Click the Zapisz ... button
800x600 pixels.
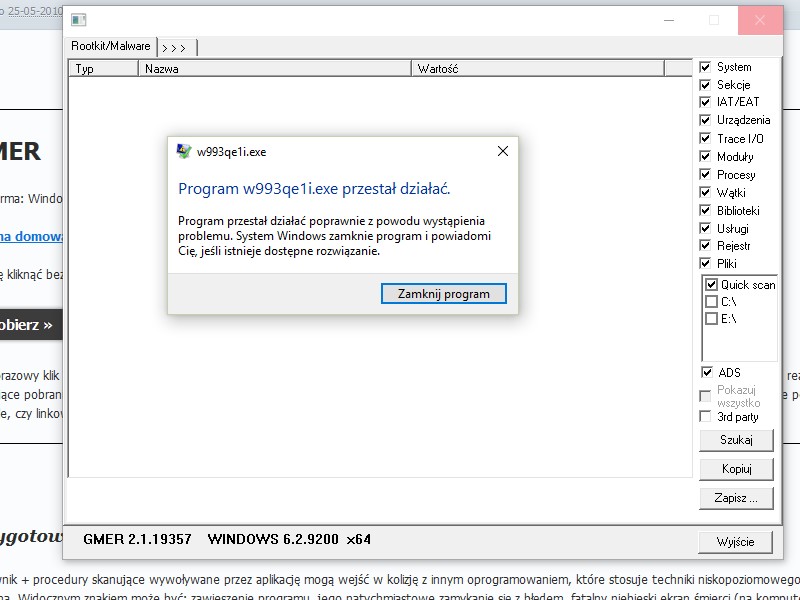click(x=736, y=498)
